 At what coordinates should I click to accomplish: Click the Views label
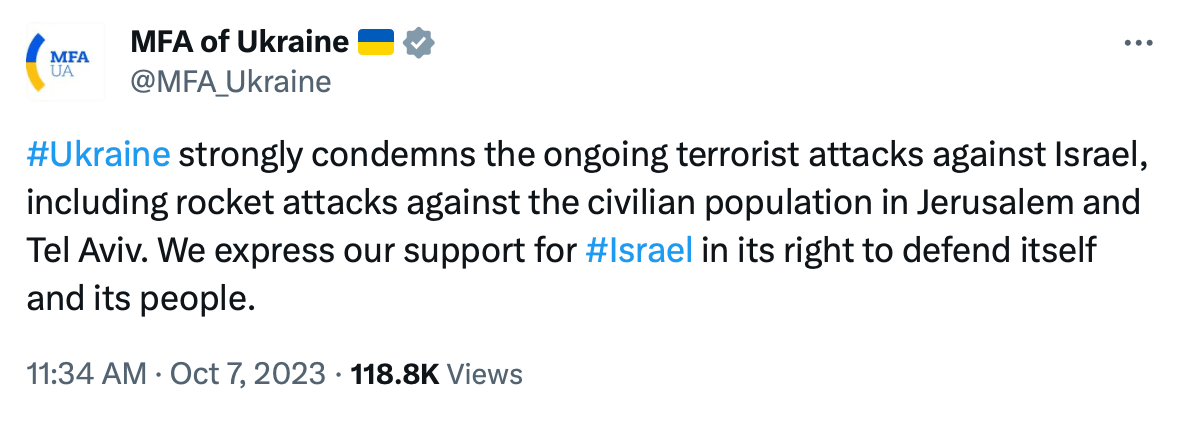click(x=484, y=374)
